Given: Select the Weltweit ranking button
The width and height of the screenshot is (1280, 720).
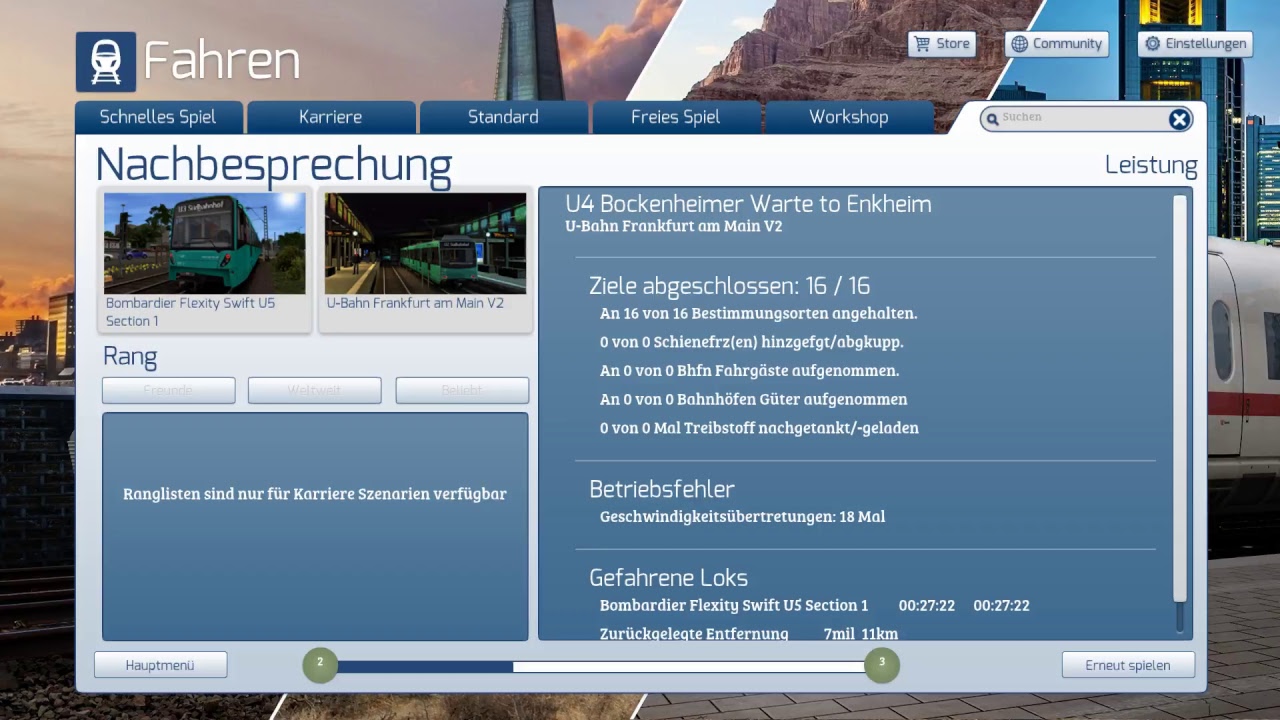Looking at the screenshot, I should [x=315, y=390].
